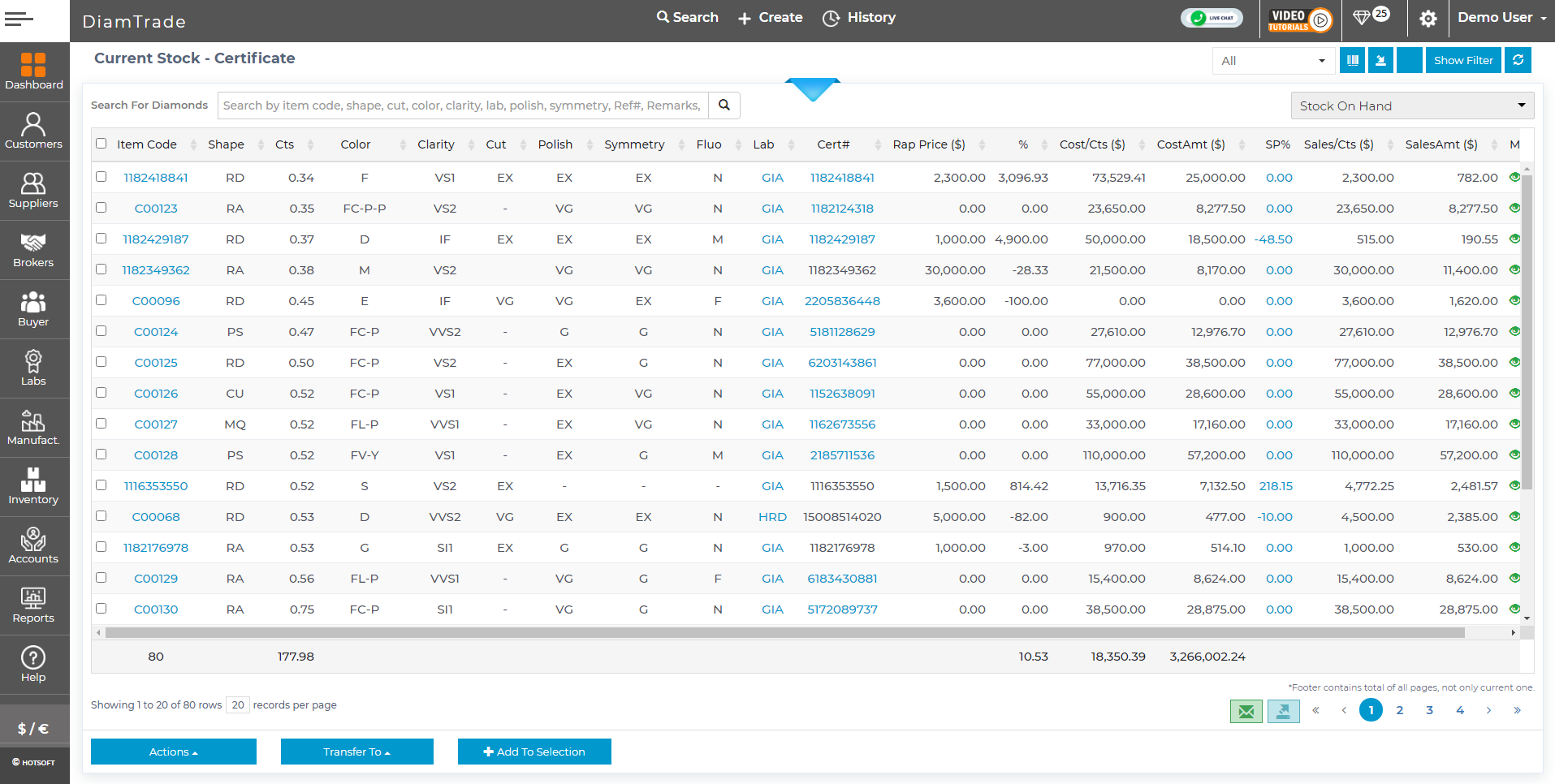The height and width of the screenshot is (784, 1555).
Task: Expand the All view selector dropdown
Action: [x=1272, y=60]
